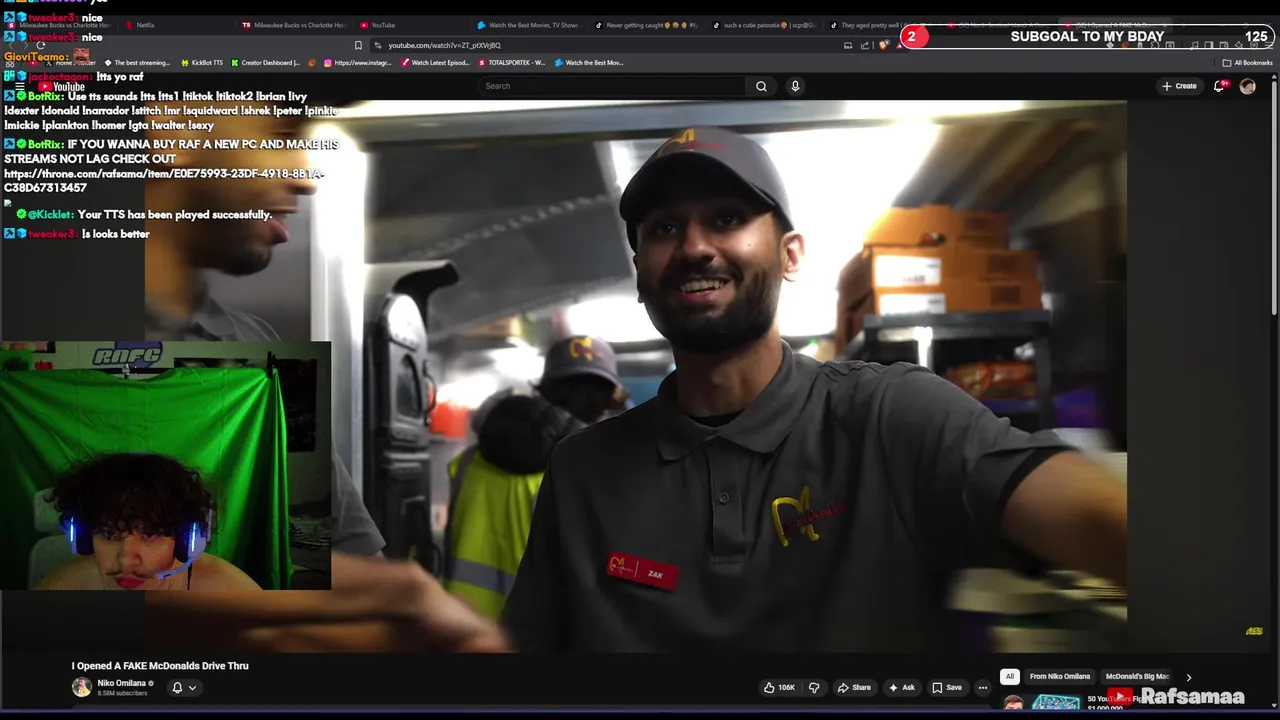
Task: Switch to They aged pretty well tab
Action: pyautogui.click(x=882, y=25)
